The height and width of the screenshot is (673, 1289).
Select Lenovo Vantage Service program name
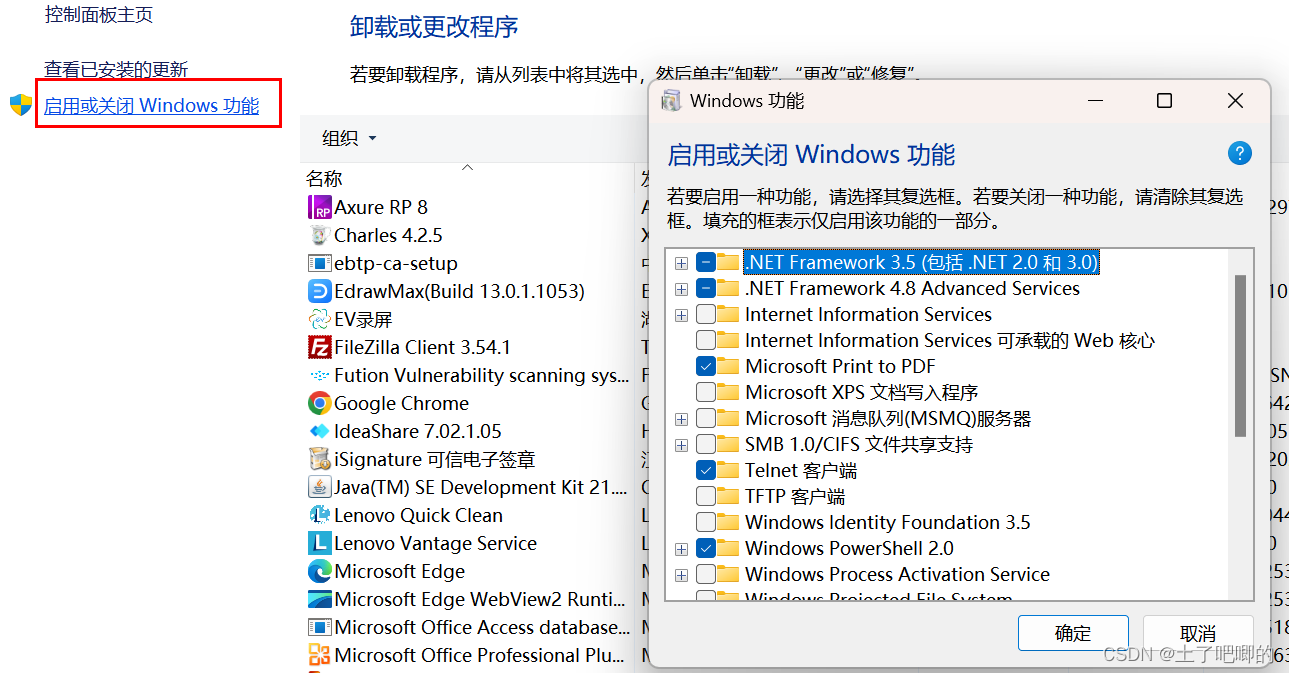pos(435,543)
